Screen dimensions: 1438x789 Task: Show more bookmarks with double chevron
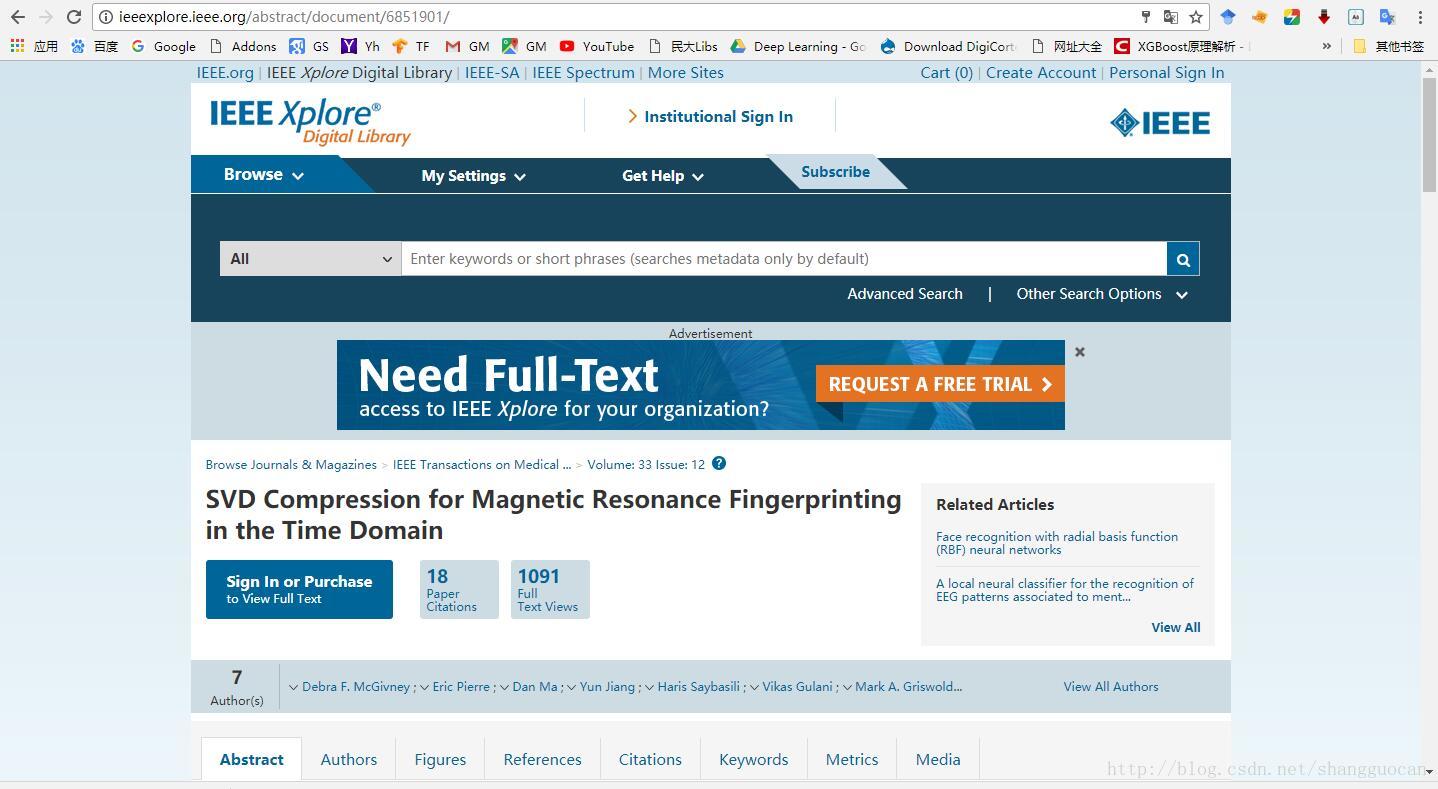[x=1327, y=46]
